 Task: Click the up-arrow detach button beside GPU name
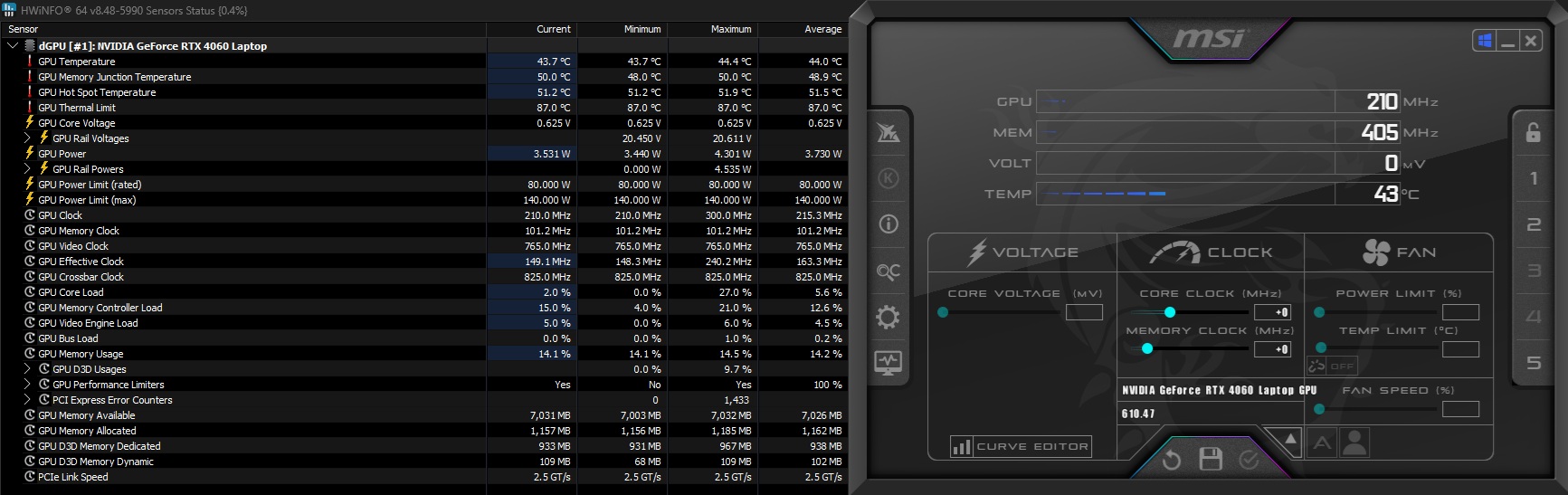(x=1291, y=440)
